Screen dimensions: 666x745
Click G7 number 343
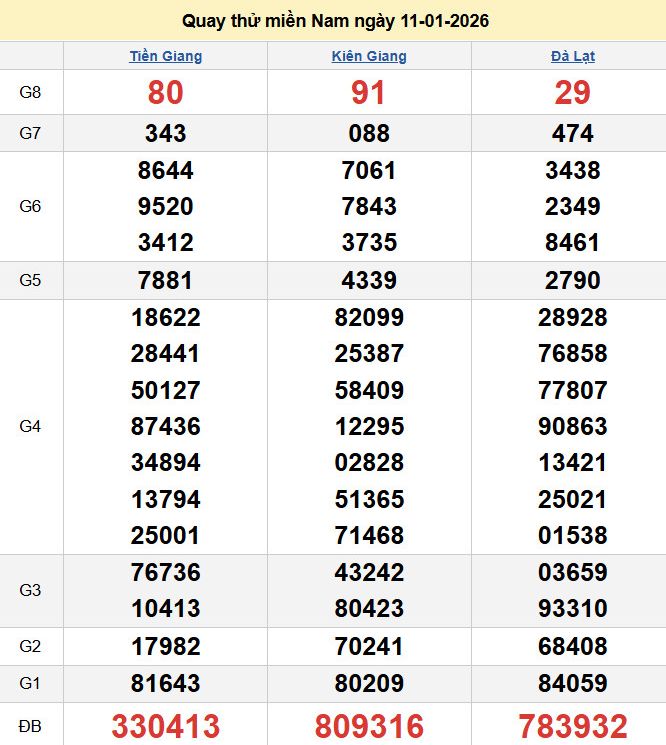coord(165,133)
